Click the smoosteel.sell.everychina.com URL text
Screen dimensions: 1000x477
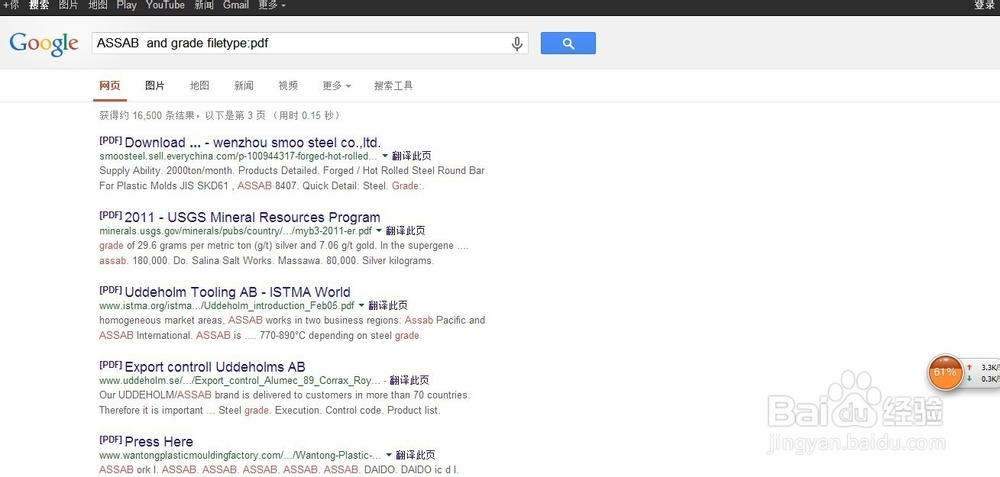(239, 156)
